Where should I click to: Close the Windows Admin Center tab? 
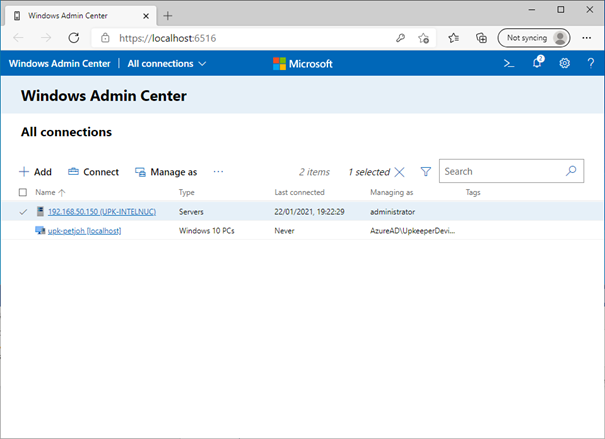click(146, 16)
